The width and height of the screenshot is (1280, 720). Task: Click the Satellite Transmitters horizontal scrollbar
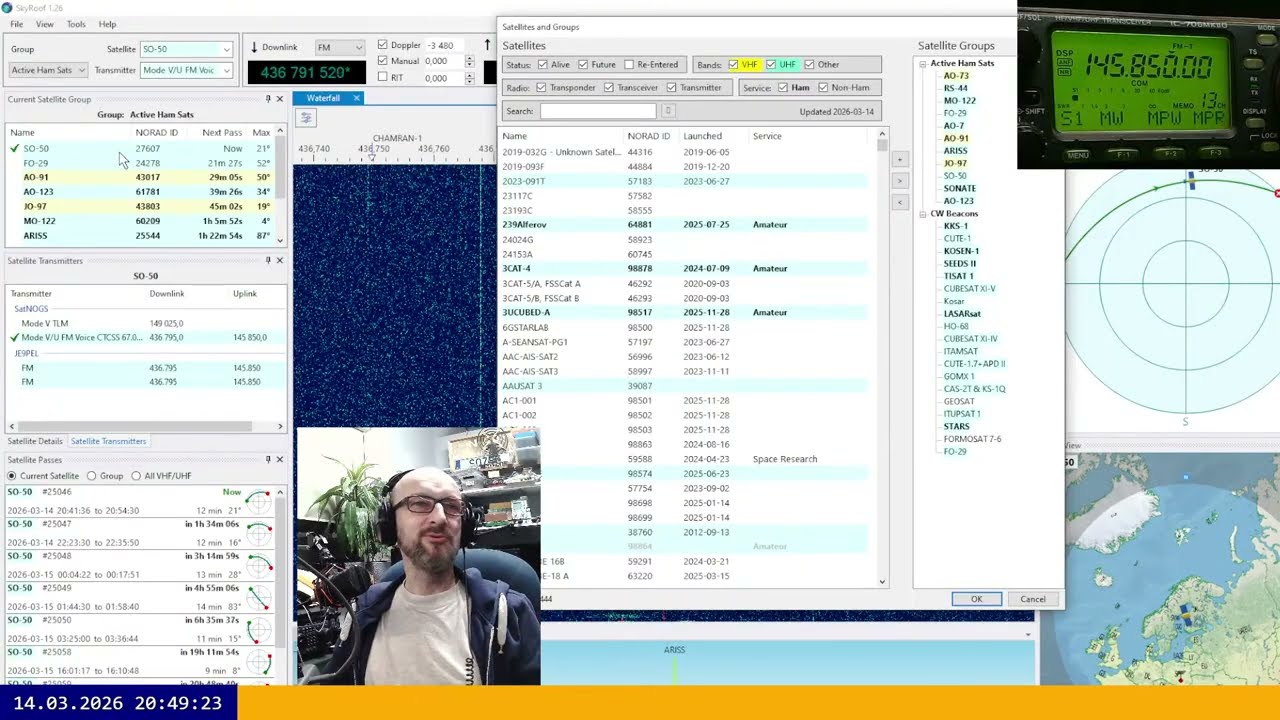[x=146, y=426]
